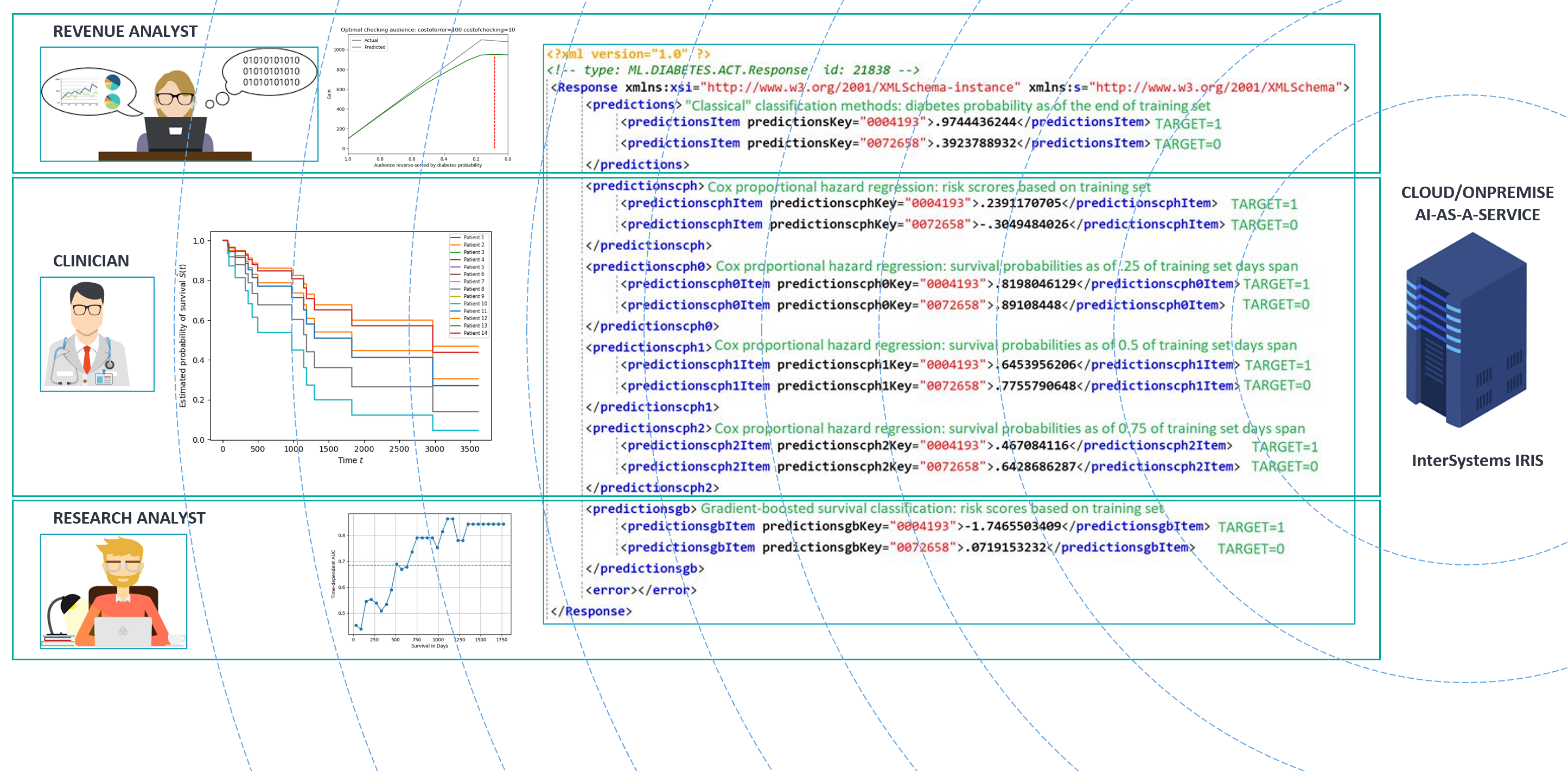Screen dimensions: 1568x771
Task: Click the CLOUD/ONPREMISE AI-AS-A-SERVICE label
Action: coord(1477,203)
